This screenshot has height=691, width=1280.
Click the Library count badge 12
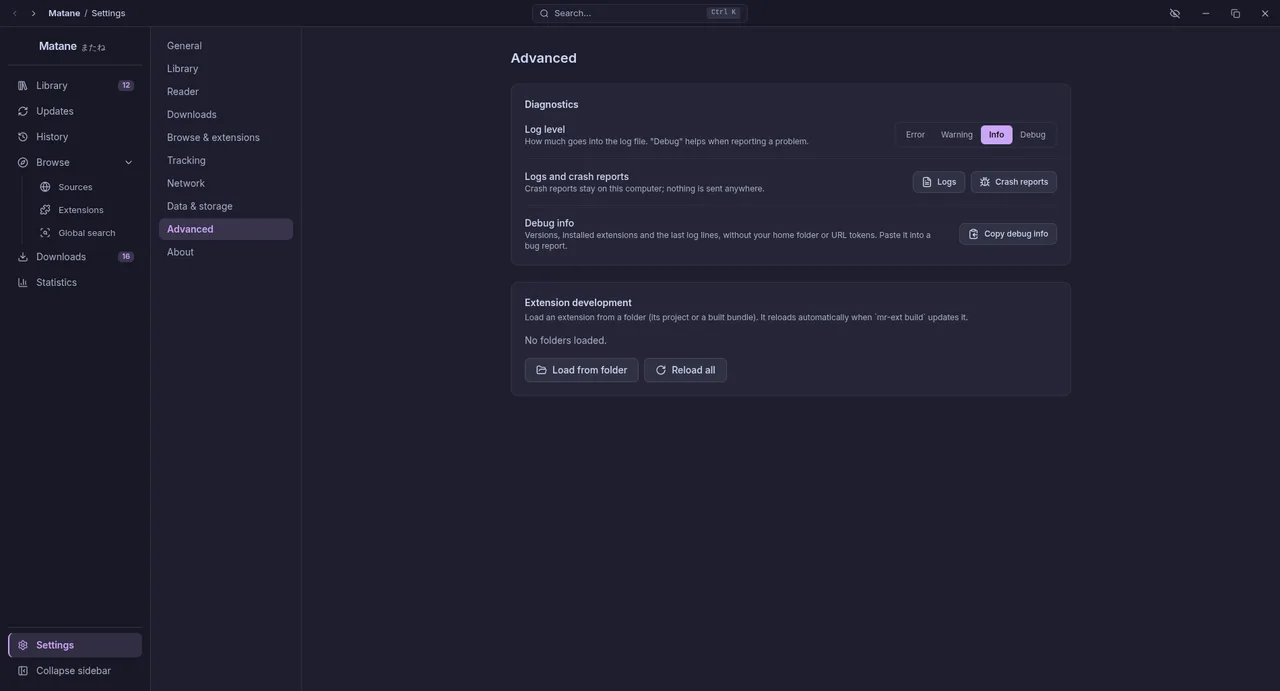(x=126, y=86)
